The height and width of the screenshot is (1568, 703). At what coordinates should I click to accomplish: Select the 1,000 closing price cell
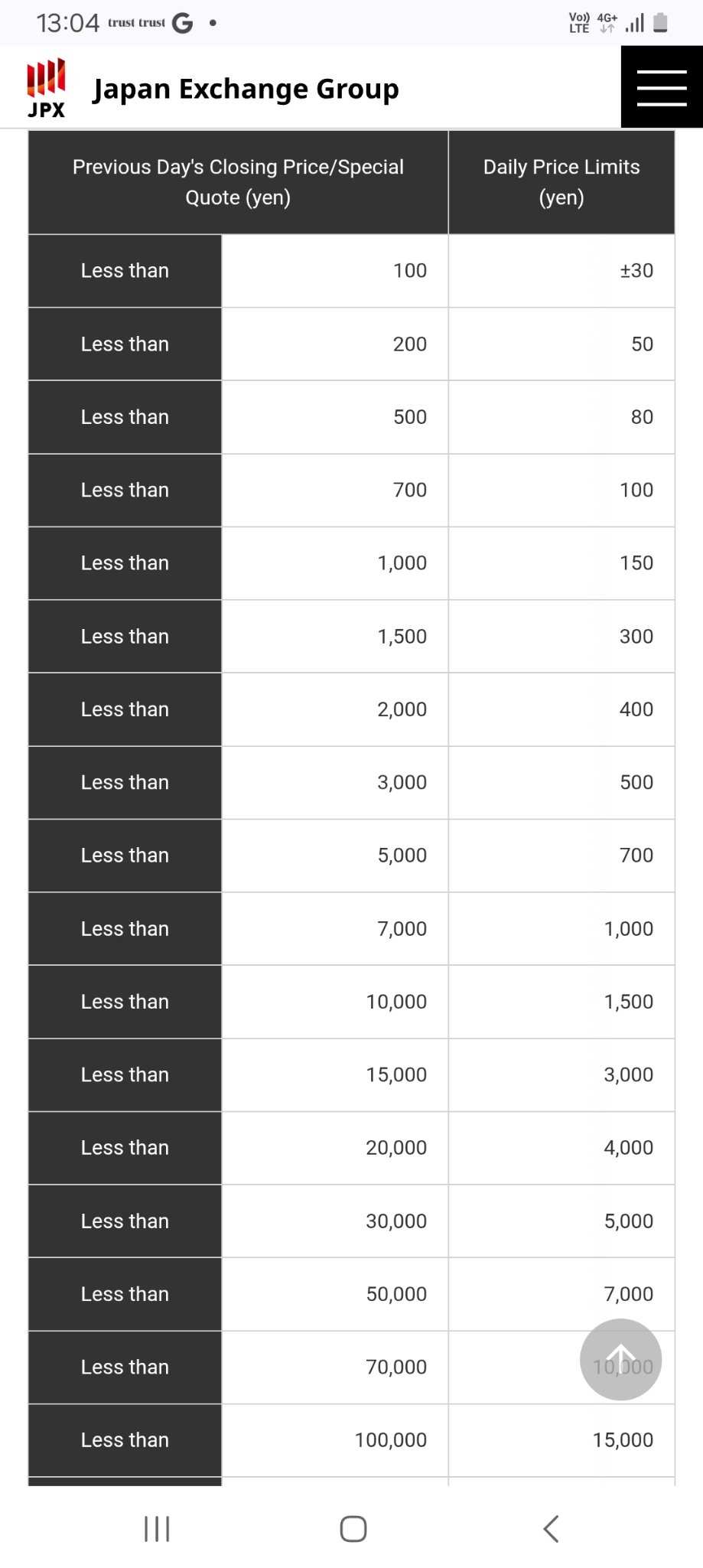334,563
